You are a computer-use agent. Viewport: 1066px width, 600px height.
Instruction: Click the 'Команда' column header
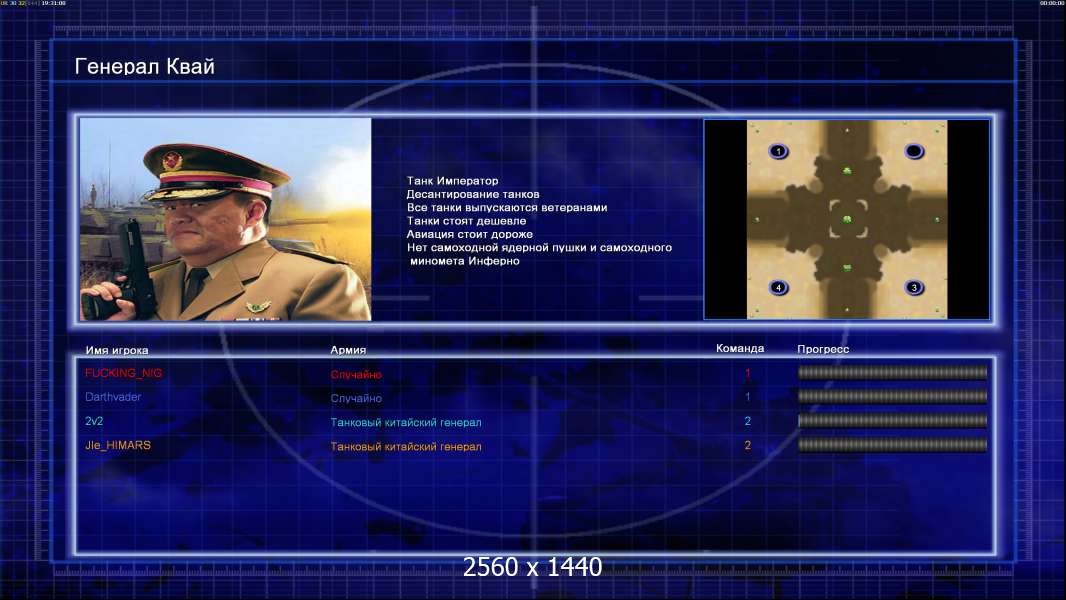pos(740,349)
